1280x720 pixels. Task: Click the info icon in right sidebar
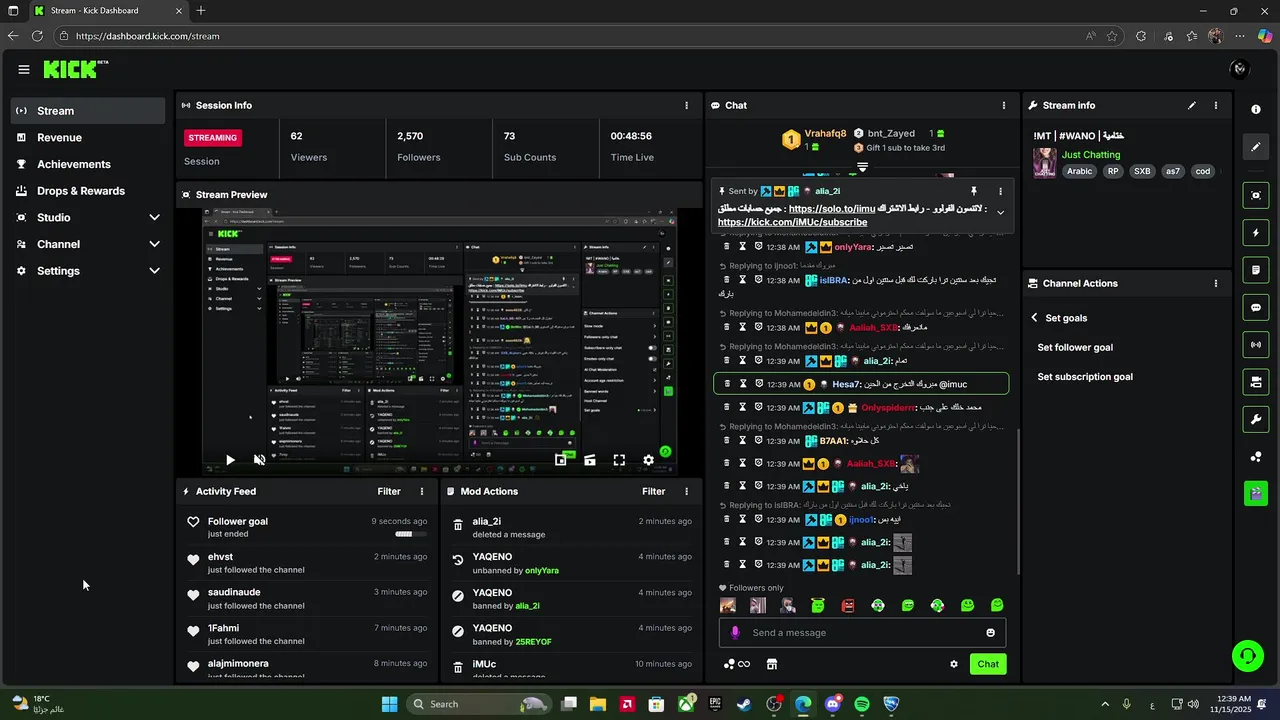1256,109
